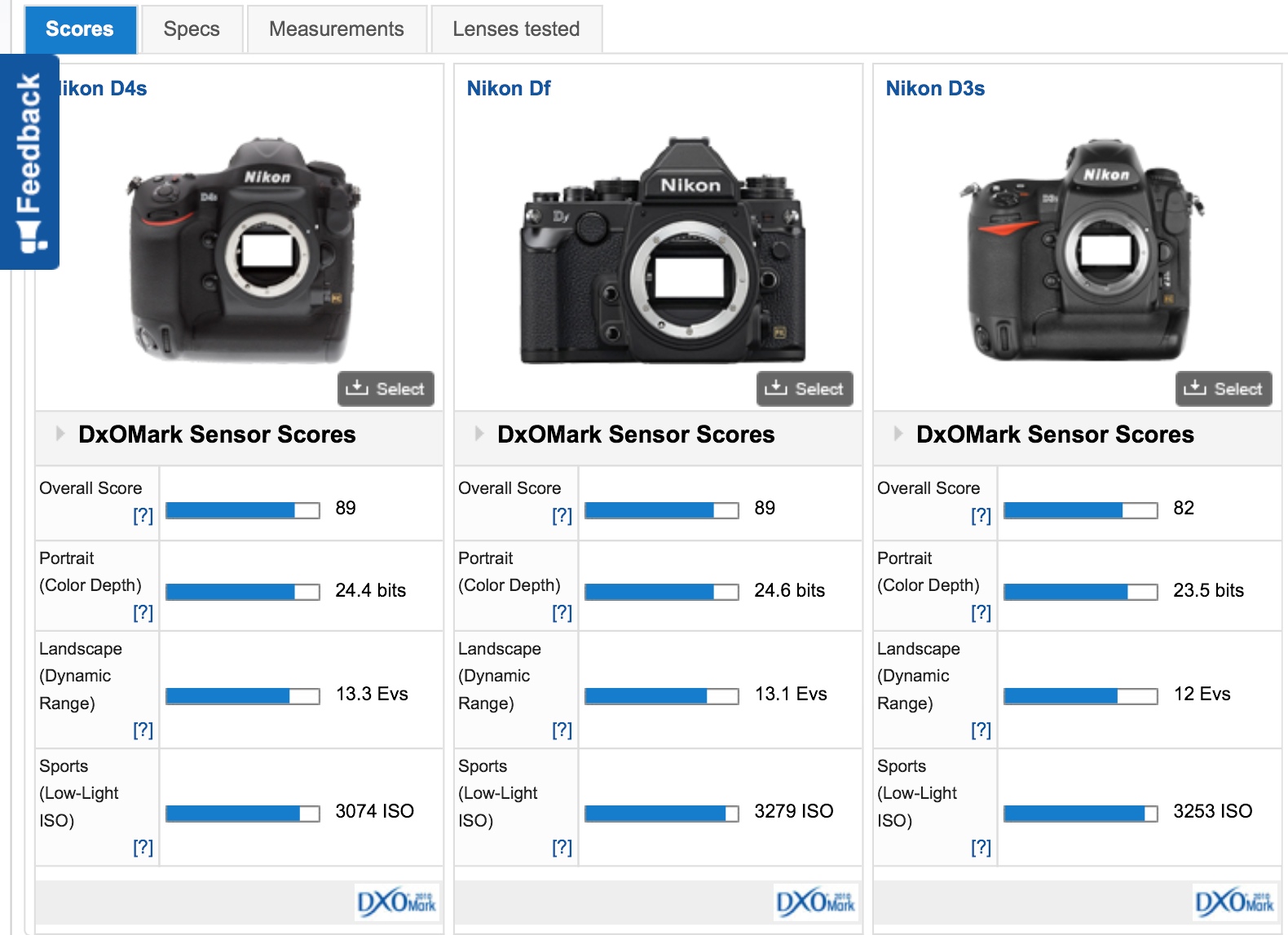
Task: Switch to the Specs tab
Action: pos(192,29)
